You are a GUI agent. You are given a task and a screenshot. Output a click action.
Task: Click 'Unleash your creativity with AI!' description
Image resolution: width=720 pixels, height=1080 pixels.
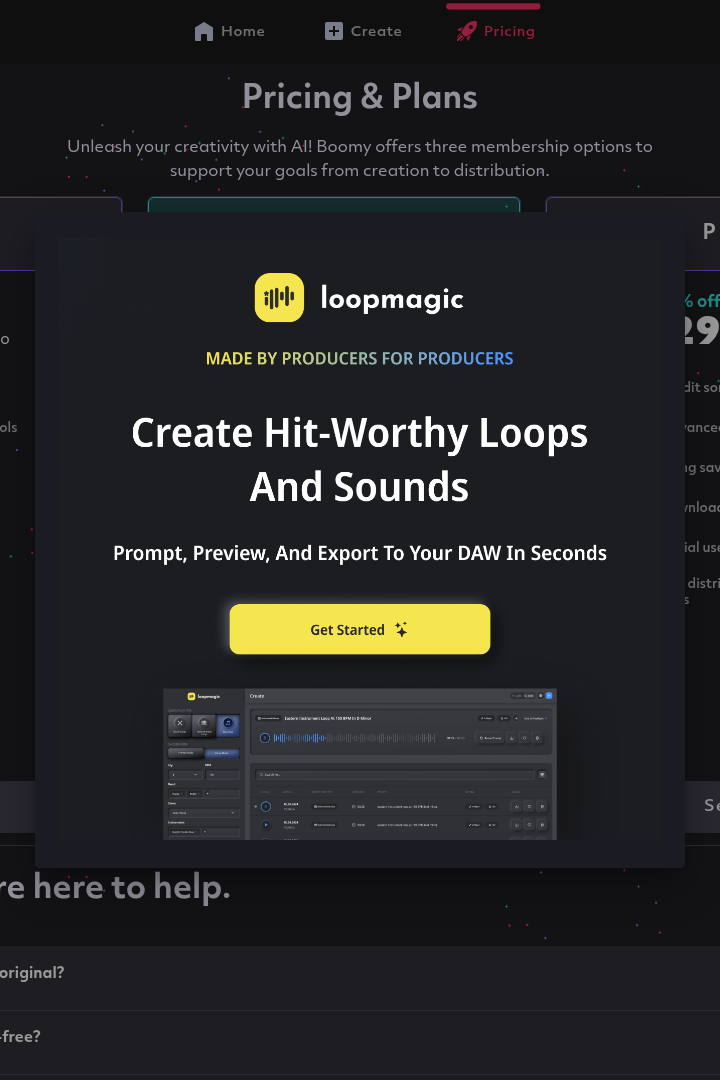tap(360, 158)
